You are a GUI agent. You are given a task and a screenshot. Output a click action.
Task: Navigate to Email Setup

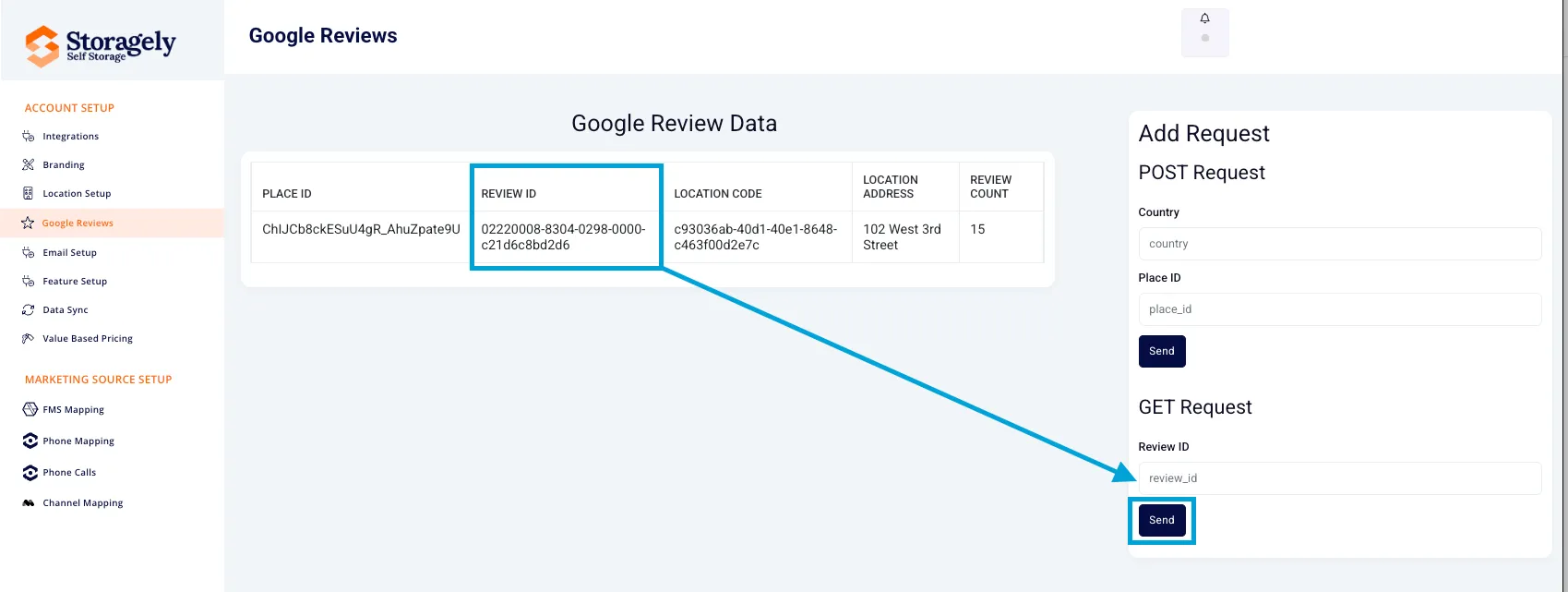[x=69, y=253]
